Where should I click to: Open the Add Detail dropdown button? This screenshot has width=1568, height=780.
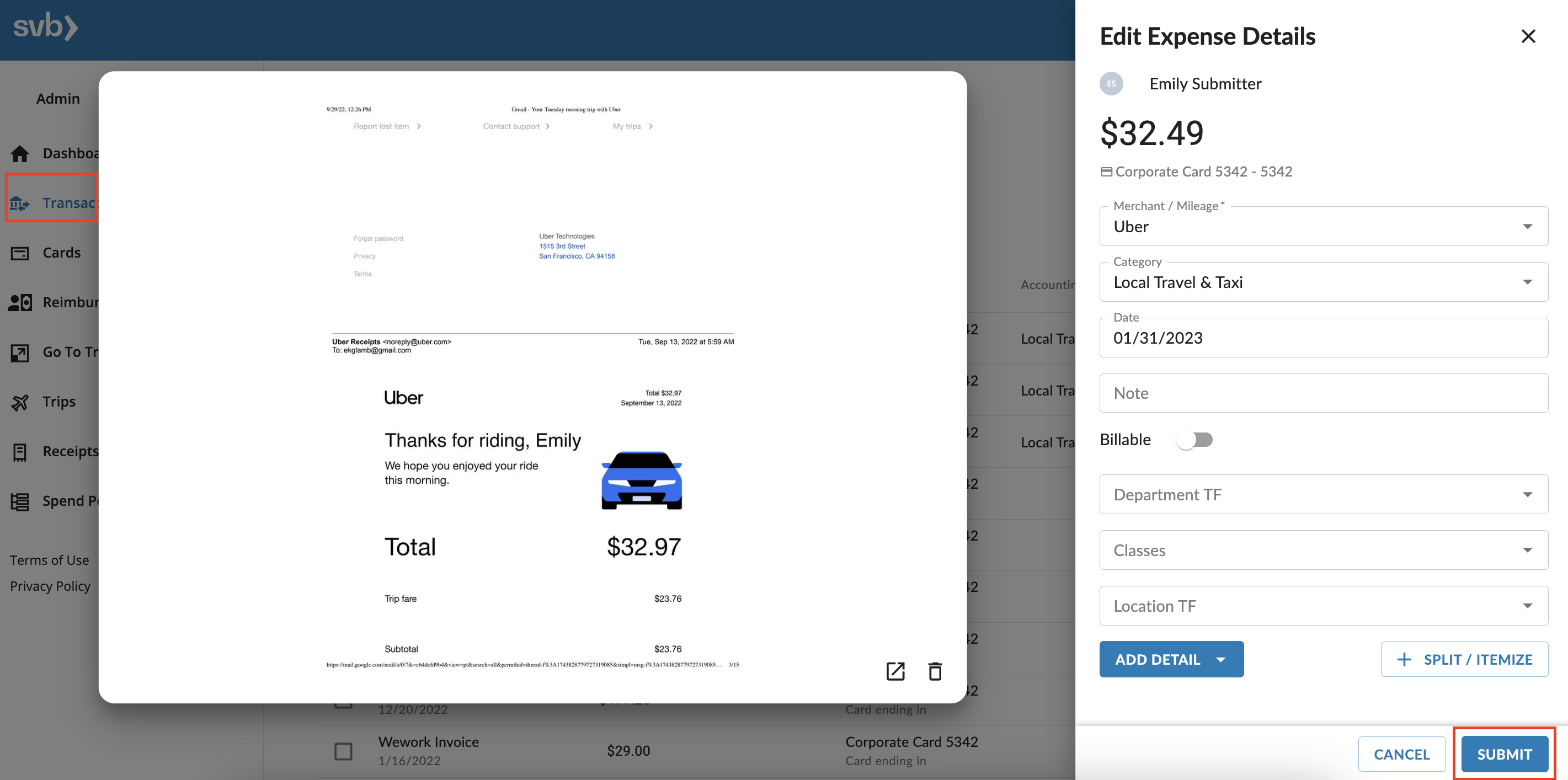pyautogui.click(x=1171, y=659)
